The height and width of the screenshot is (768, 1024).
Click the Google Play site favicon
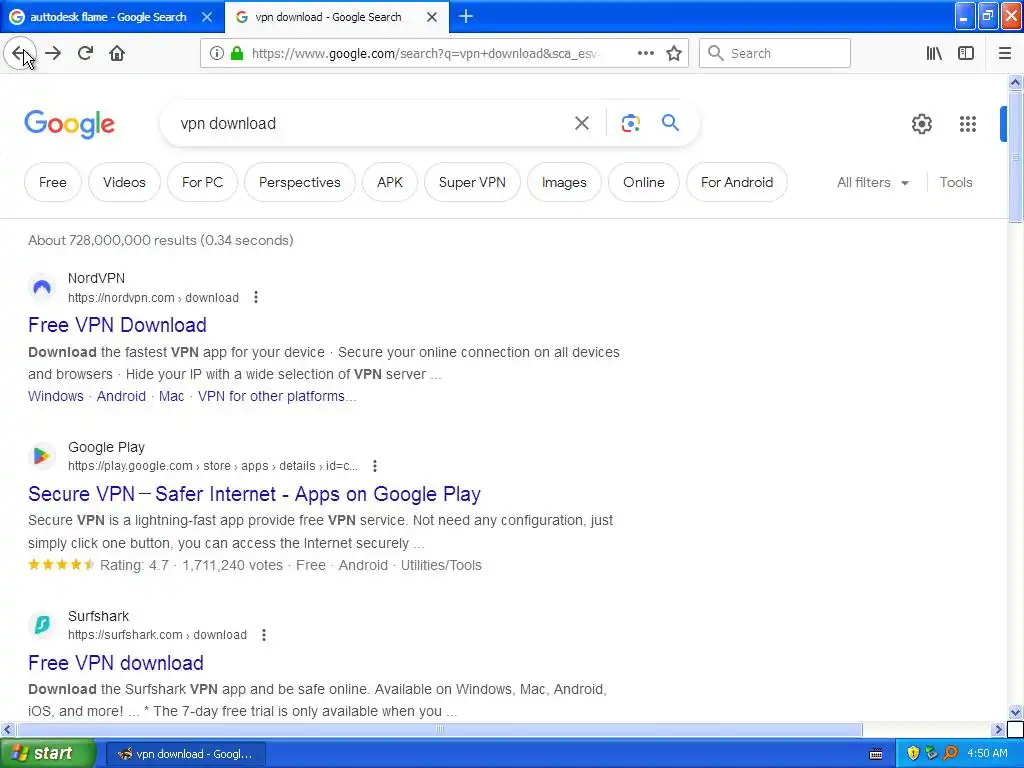click(42, 456)
